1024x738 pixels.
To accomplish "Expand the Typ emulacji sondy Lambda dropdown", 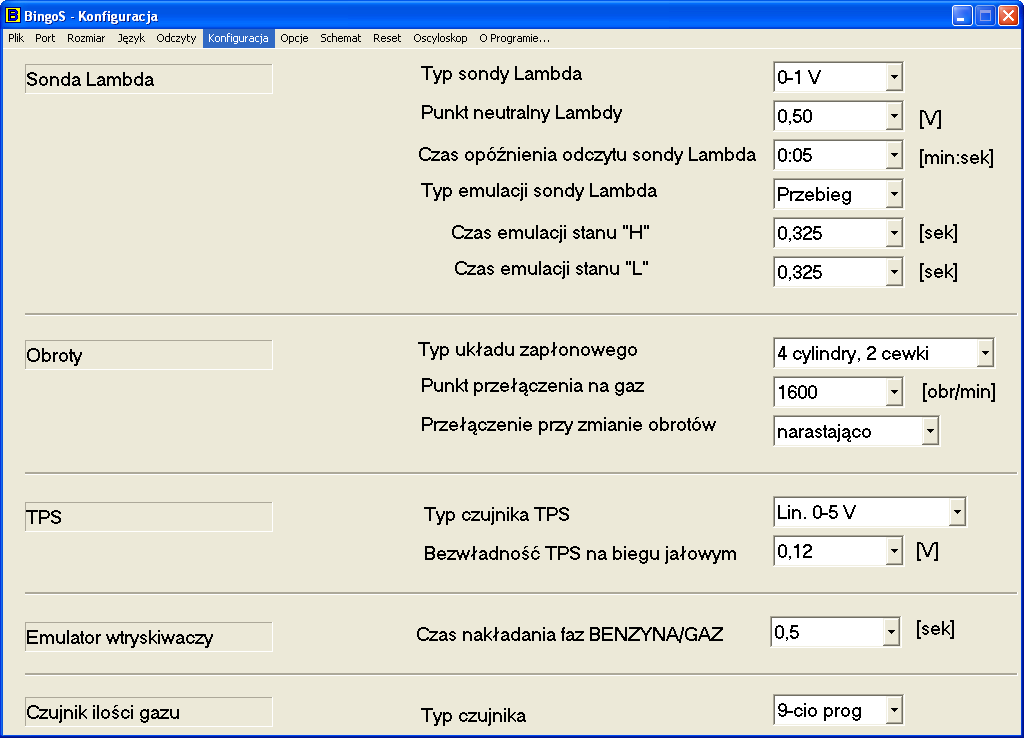I will [x=894, y=194].
